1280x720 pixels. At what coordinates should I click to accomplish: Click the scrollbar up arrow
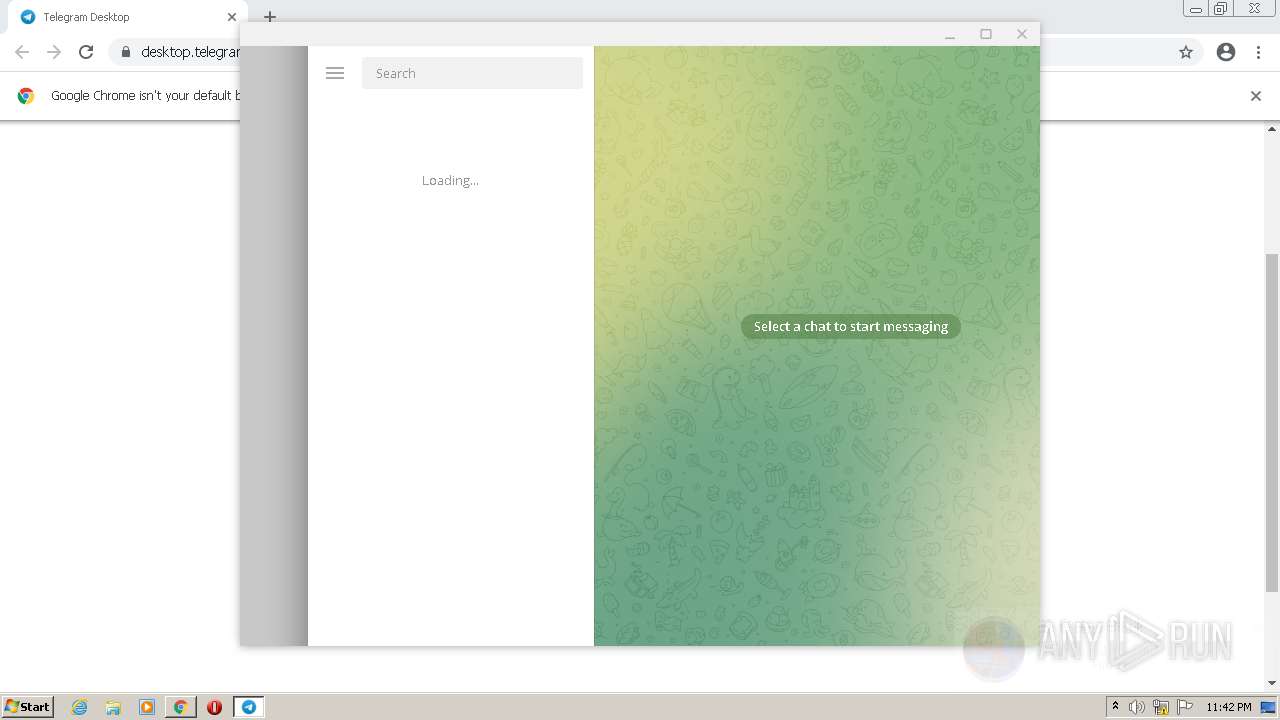[1272, 129]
